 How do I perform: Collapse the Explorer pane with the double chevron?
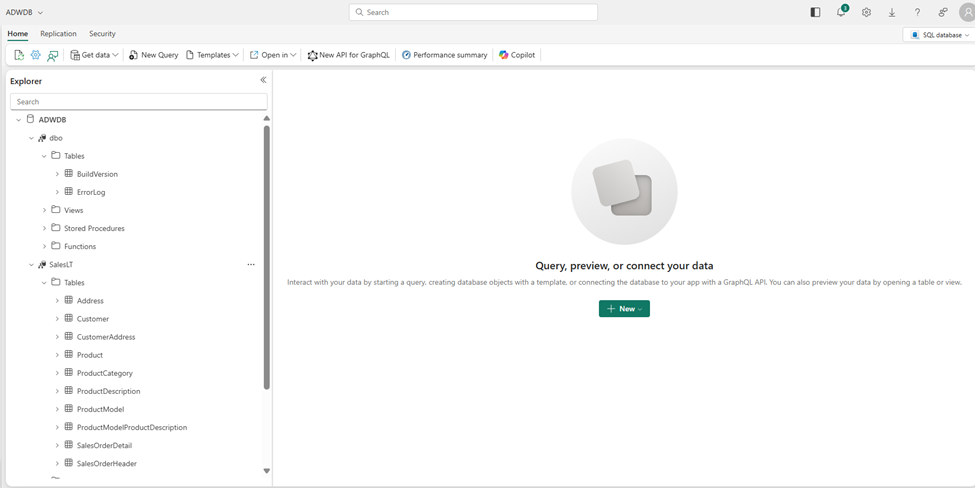point(263,80)
